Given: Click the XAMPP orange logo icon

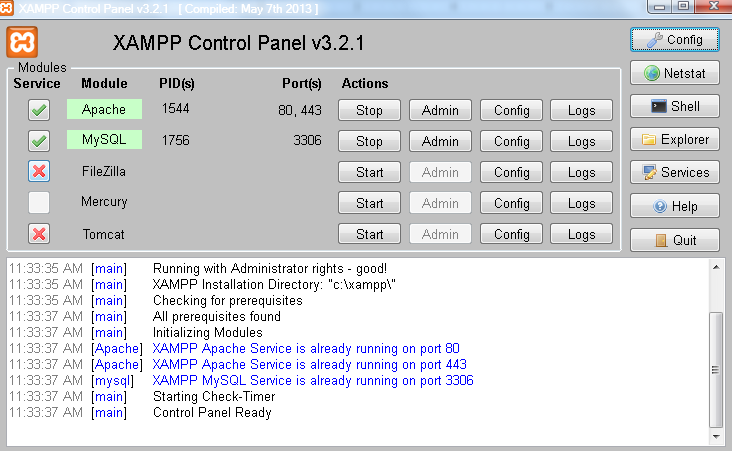Looking at the screenshot, I should 22,42.
